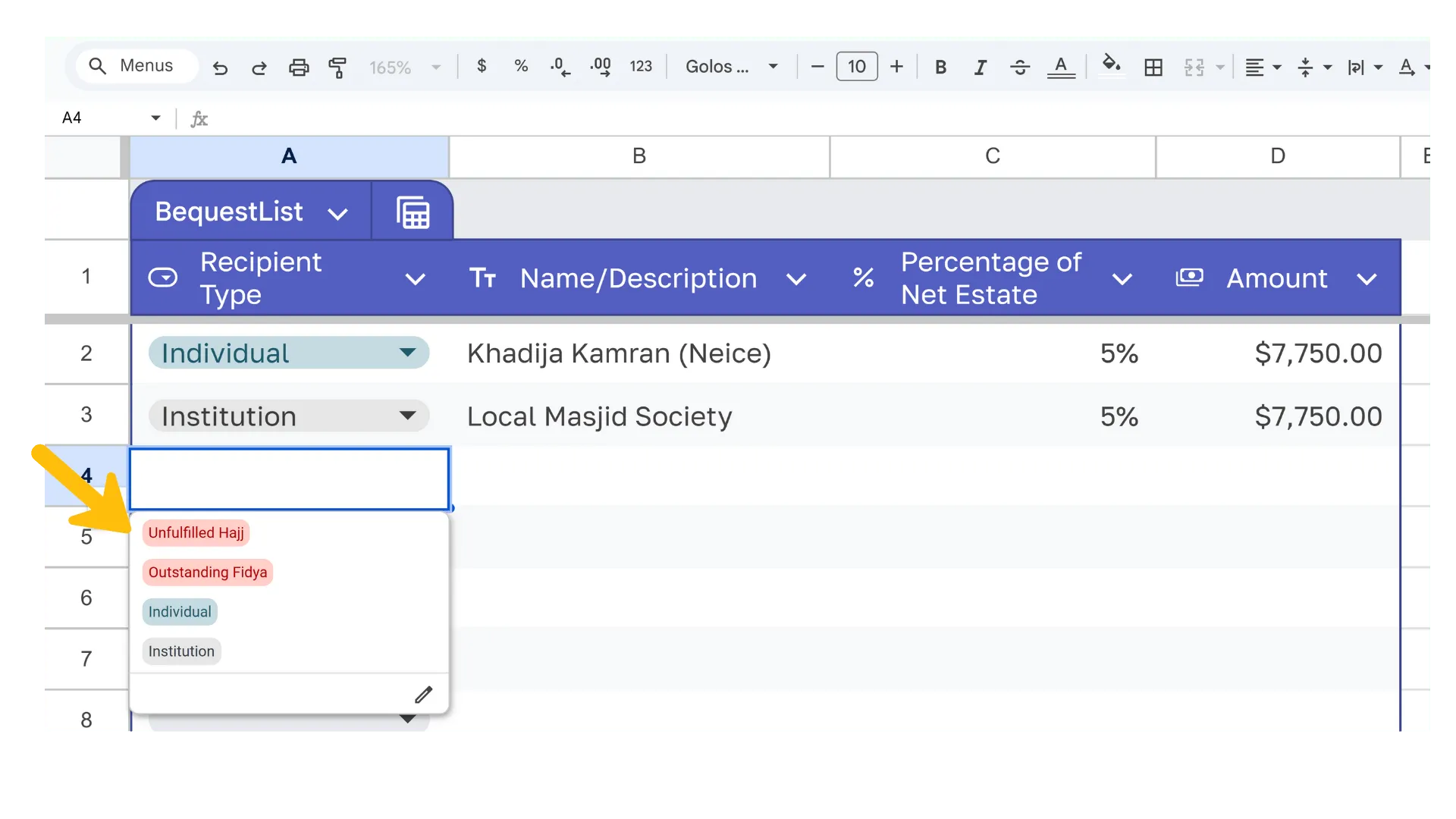Open the Individual dropdown chip in row 2

(x=289, y=353)
